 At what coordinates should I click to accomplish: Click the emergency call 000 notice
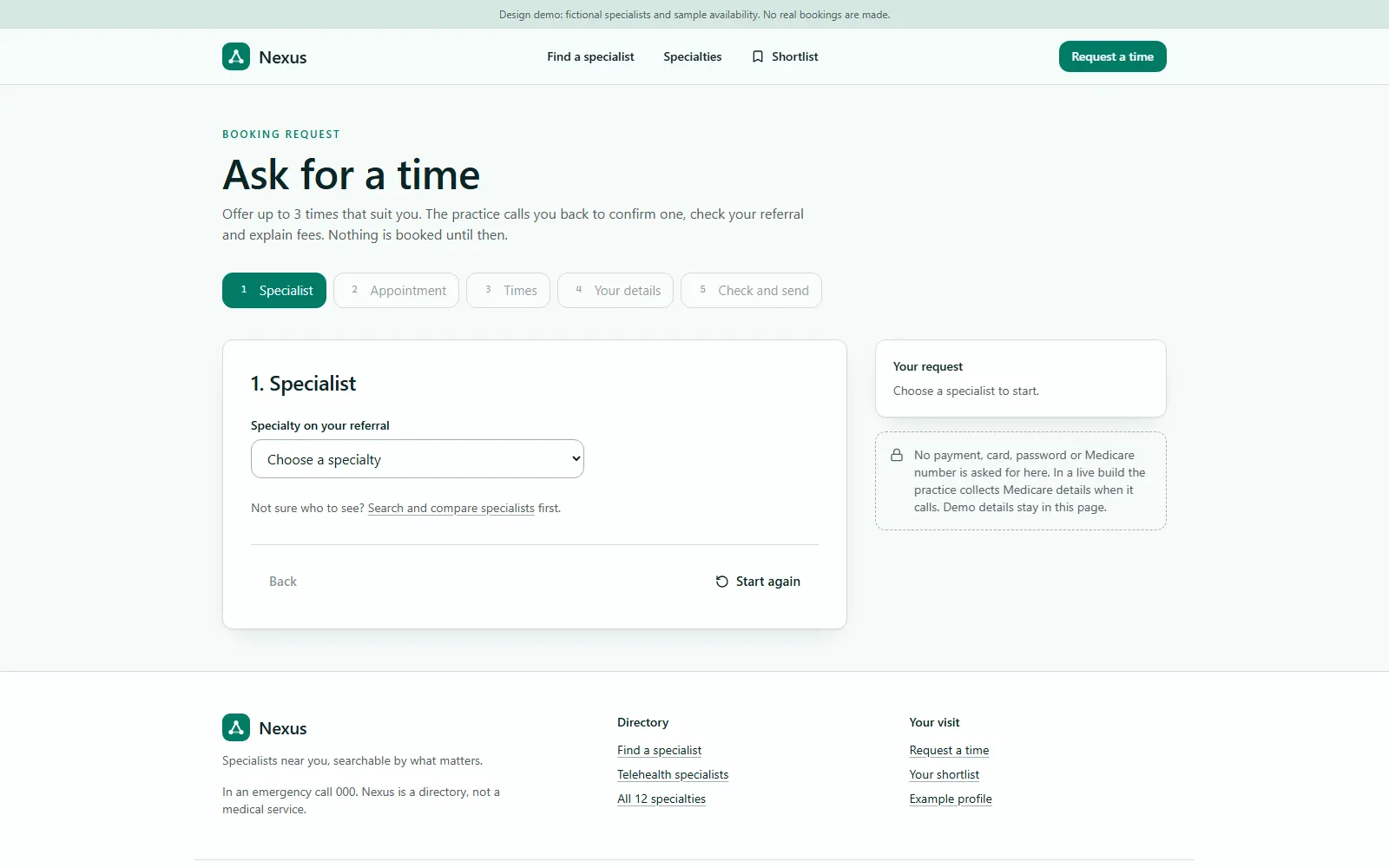361,800
